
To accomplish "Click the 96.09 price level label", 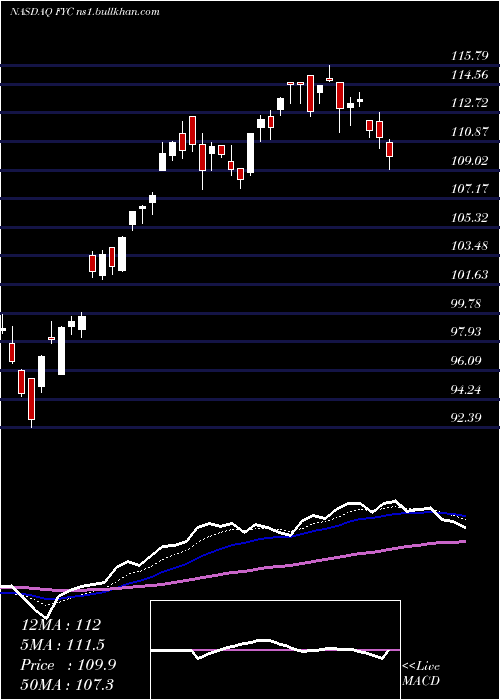I will tap(467, 360).
